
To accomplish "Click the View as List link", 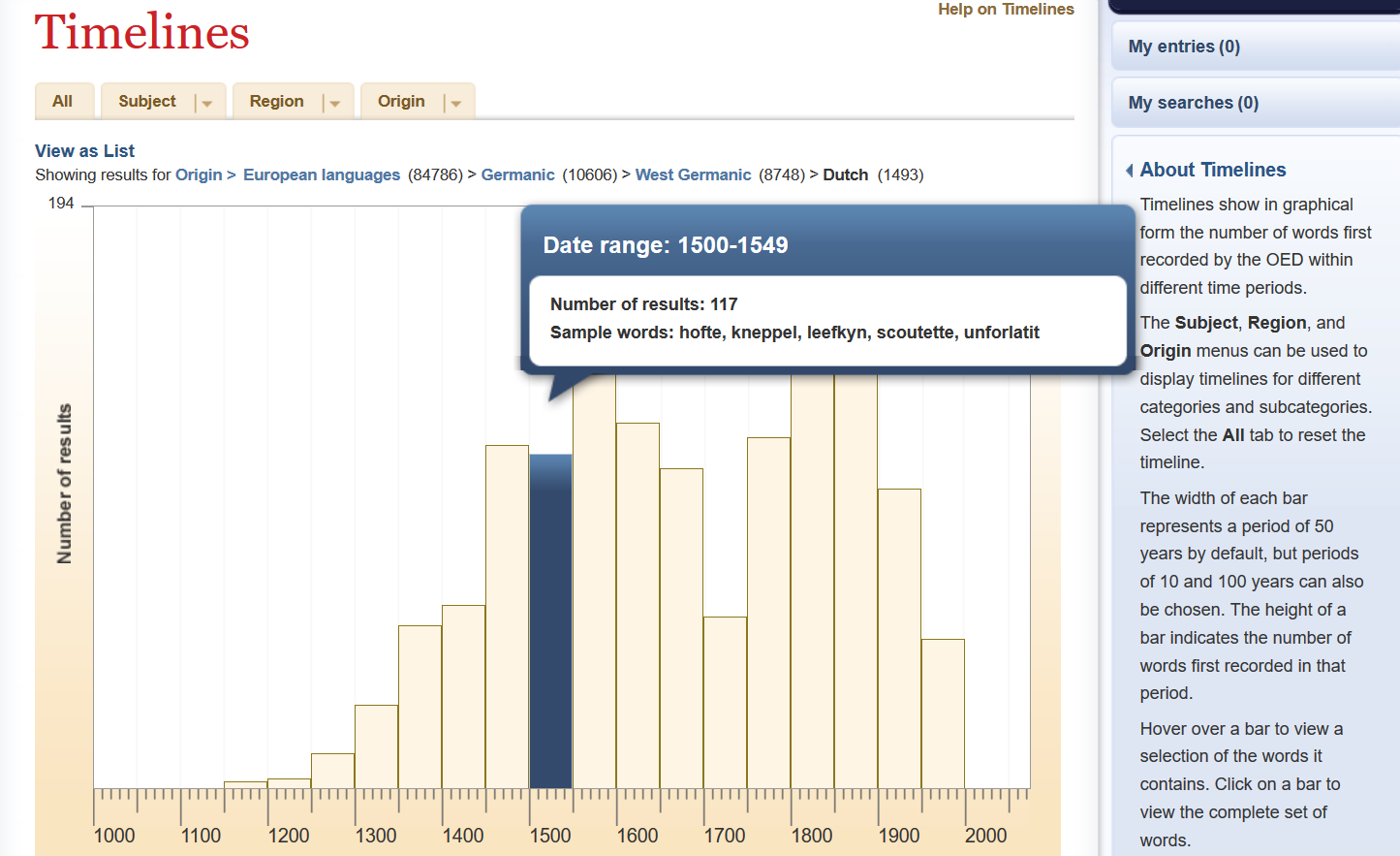I will [84, 151].
